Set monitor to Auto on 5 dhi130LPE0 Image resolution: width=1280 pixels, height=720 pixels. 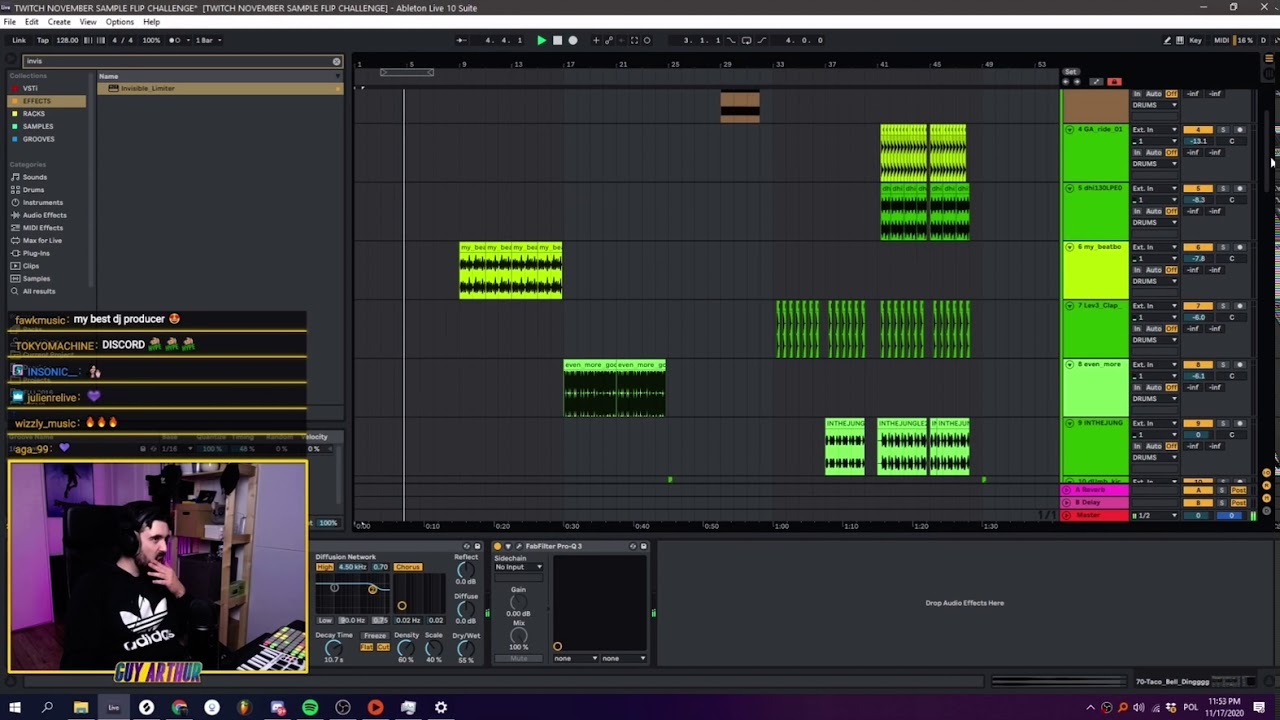pyautogui.click(x=1155, y=211)
